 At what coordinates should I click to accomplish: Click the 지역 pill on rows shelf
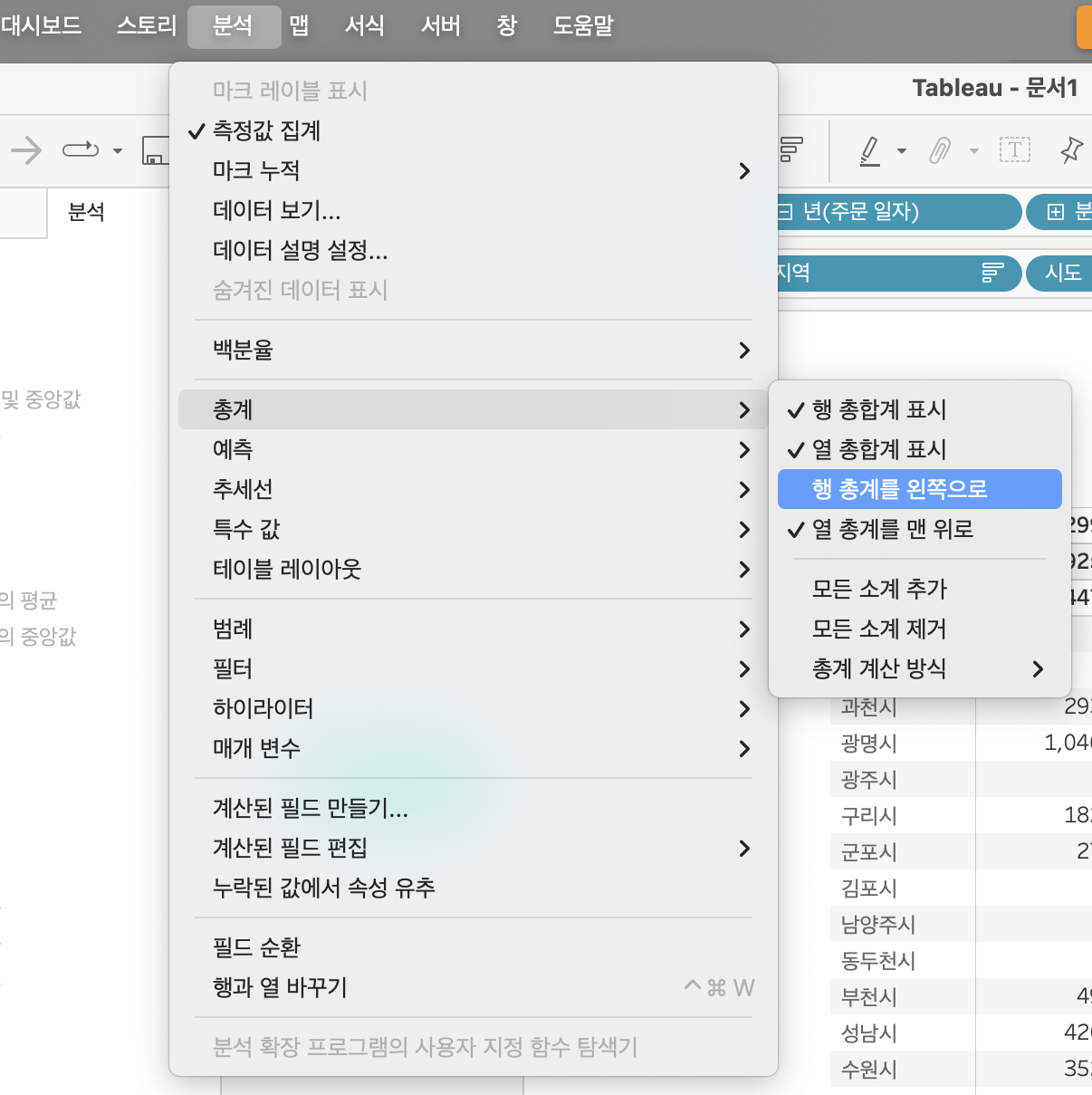[x=898, y=273]
